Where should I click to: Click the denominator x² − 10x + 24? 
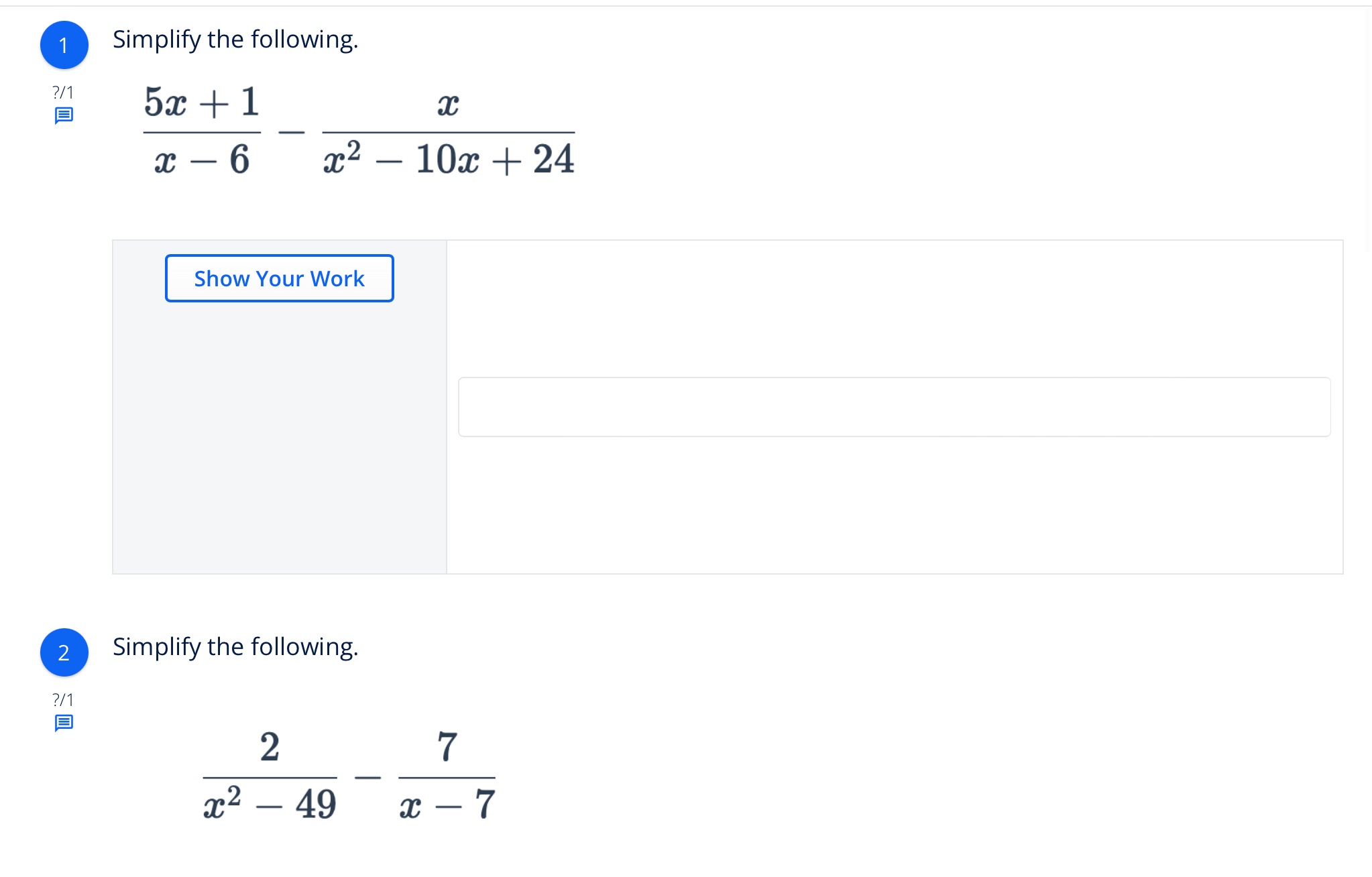(x=448, y=160)
